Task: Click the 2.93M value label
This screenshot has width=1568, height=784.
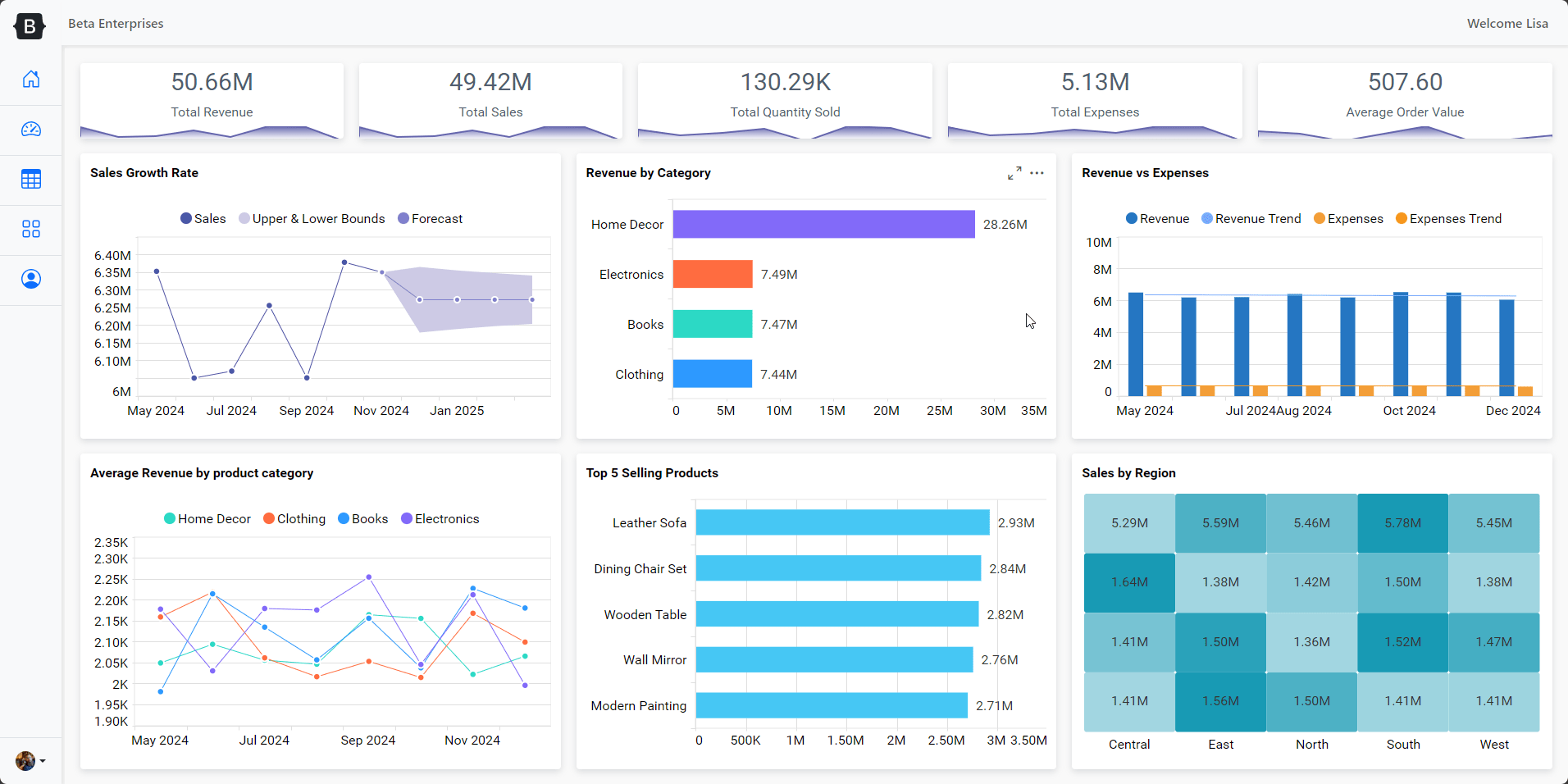Action: point(1016,523)
